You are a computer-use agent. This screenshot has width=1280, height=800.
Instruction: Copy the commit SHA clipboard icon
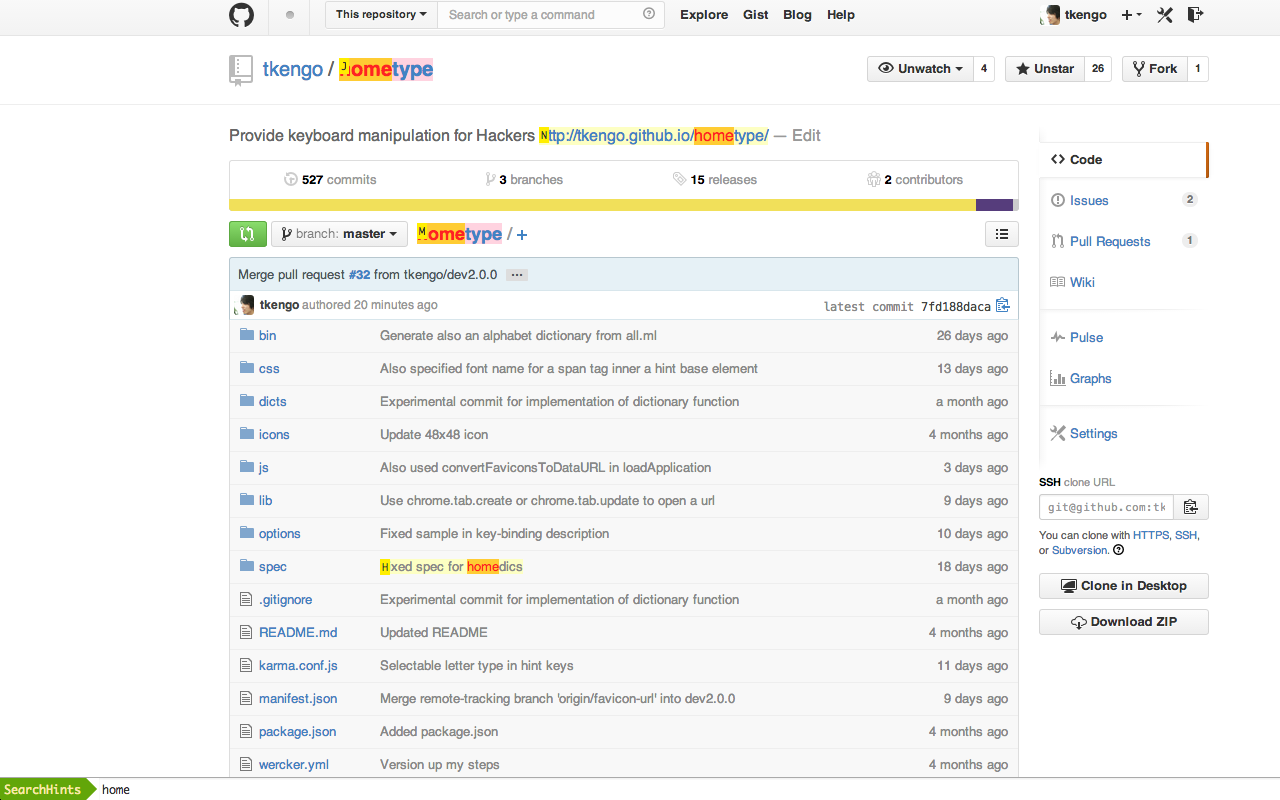tap(1003, 305)
